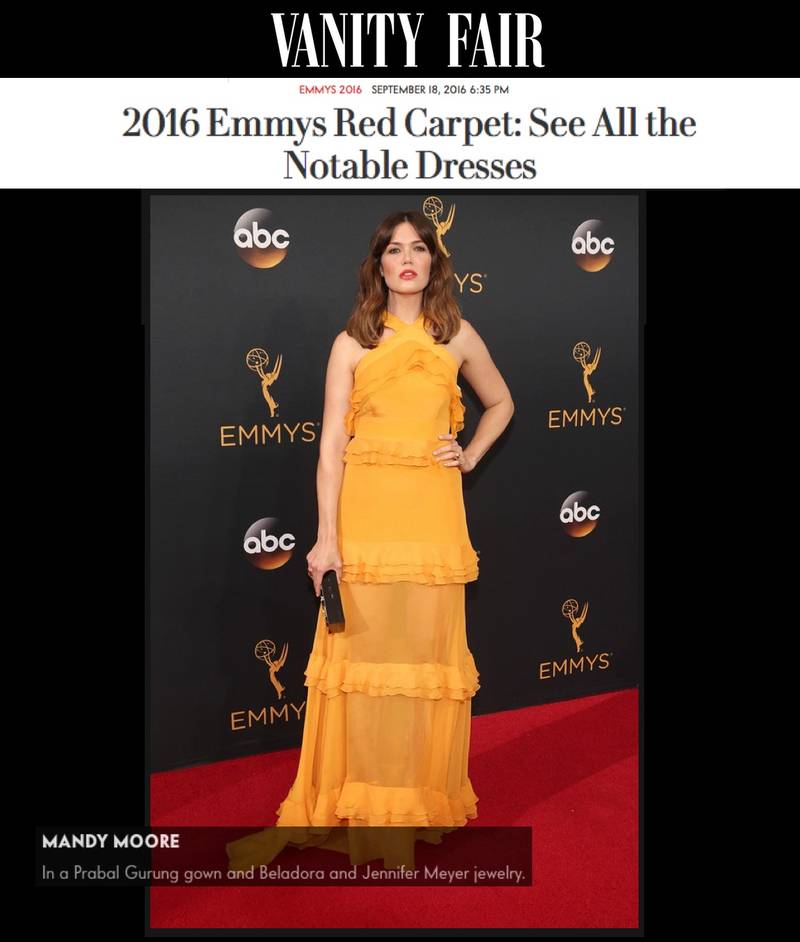
Task: Click the abc logo below right EMMYS text
Action: [x=580, y=513]
